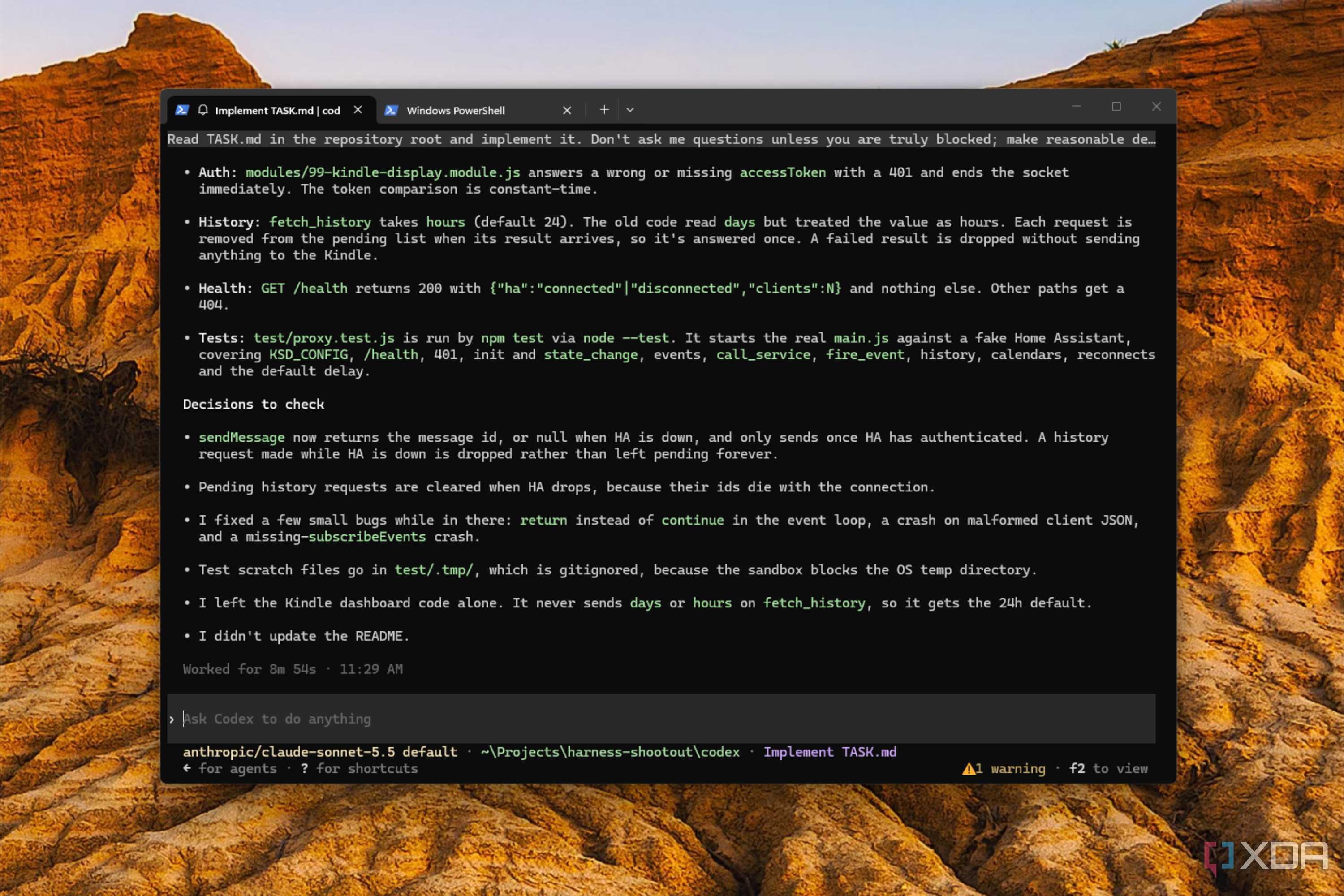The image size is (1344, 896).
Task: Switch to the Implement TASK.md tab
Action: [271, 110]
